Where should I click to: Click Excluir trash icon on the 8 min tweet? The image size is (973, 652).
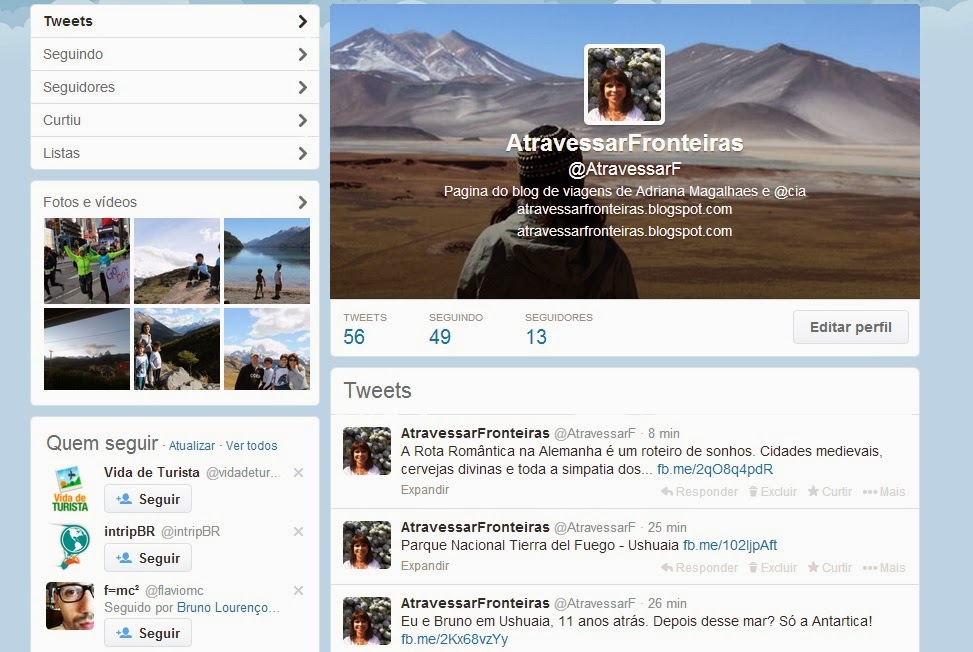point(773,491)
